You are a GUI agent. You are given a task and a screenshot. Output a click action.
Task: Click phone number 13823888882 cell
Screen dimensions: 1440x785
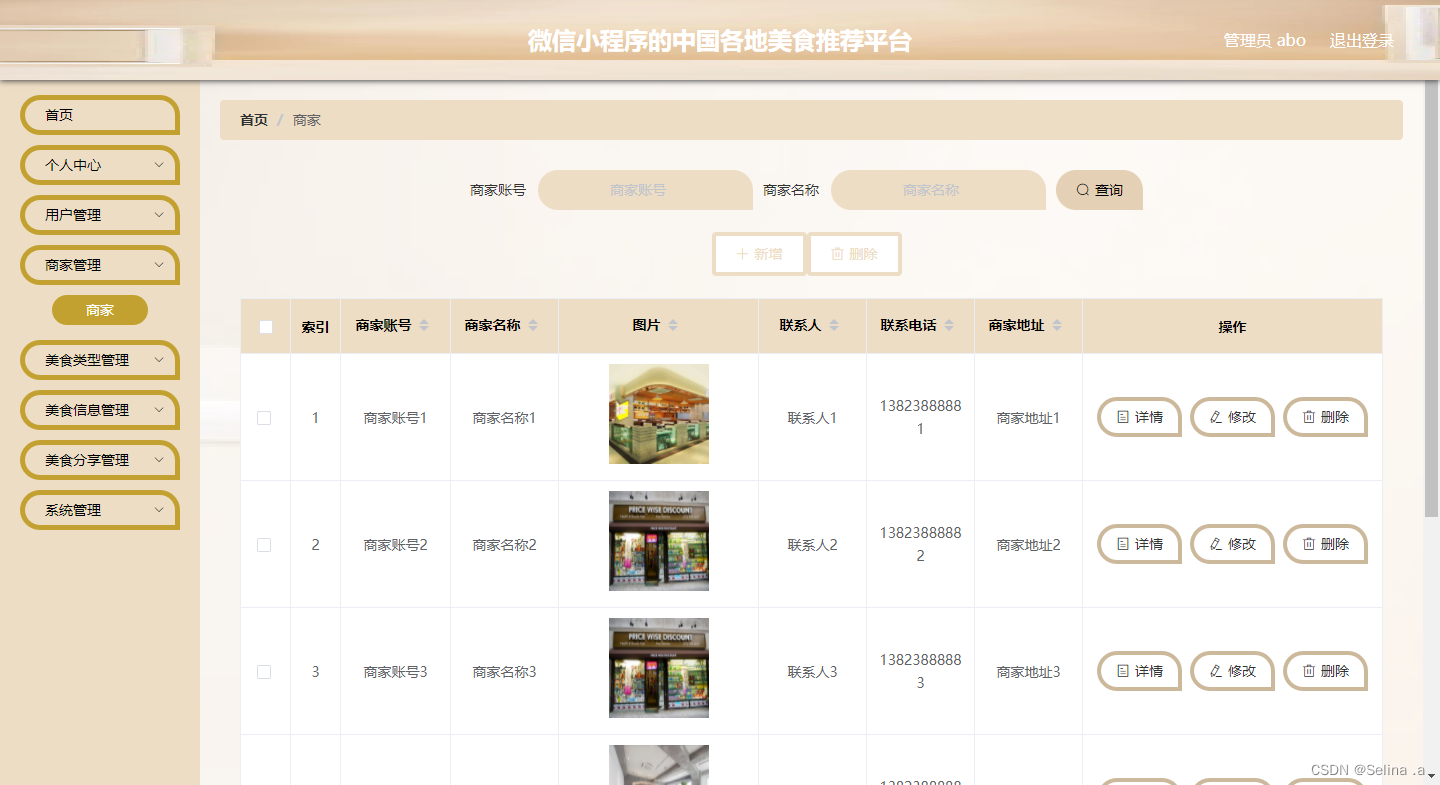point(920,544)
